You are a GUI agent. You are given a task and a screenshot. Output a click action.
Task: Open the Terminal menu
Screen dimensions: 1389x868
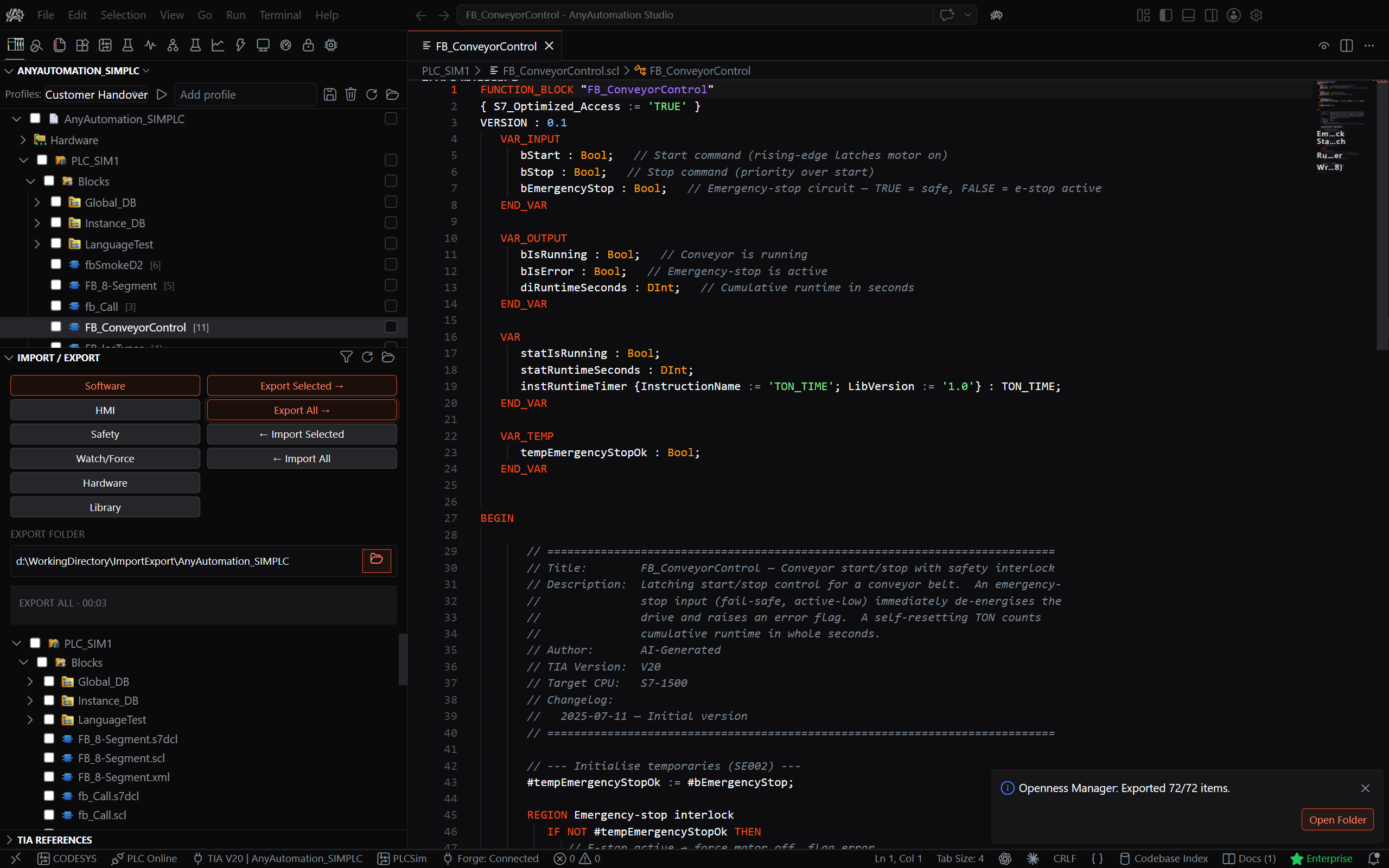tap(280, 15)
